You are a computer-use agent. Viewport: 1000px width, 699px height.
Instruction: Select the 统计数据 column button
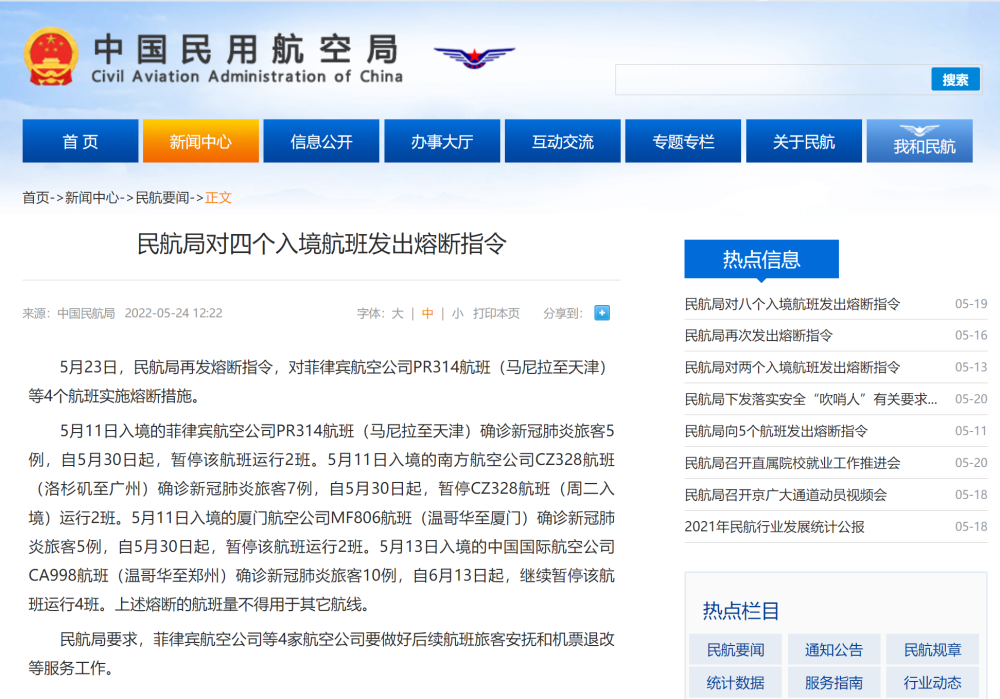pos(735,682)
